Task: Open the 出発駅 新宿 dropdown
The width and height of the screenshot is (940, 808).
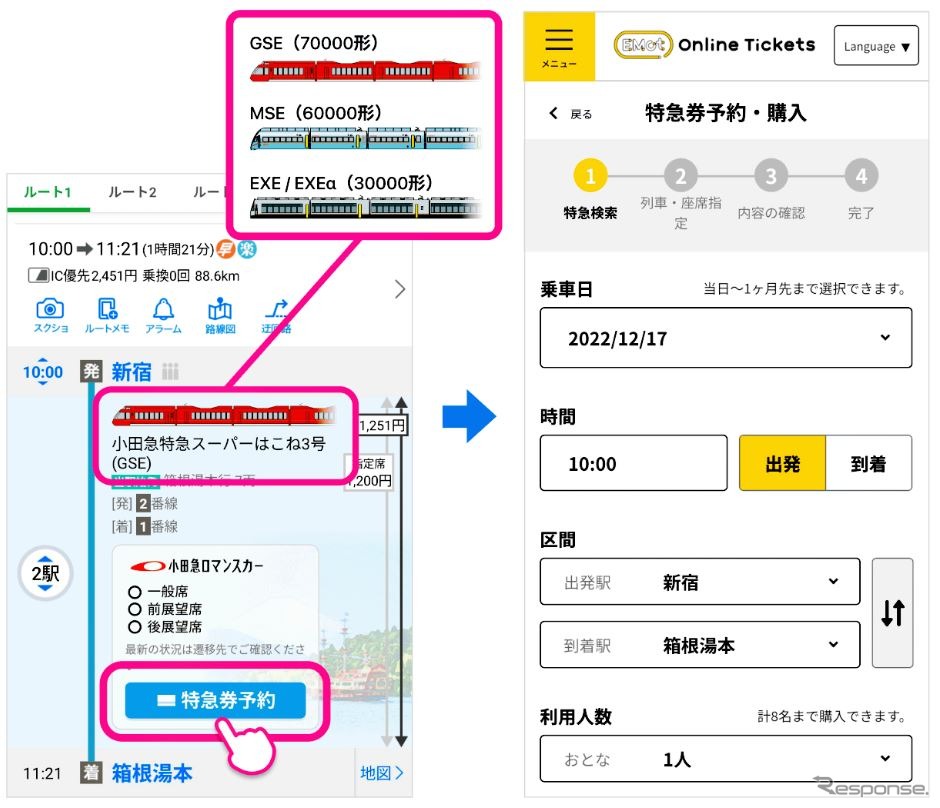Action: pos(700,582)
